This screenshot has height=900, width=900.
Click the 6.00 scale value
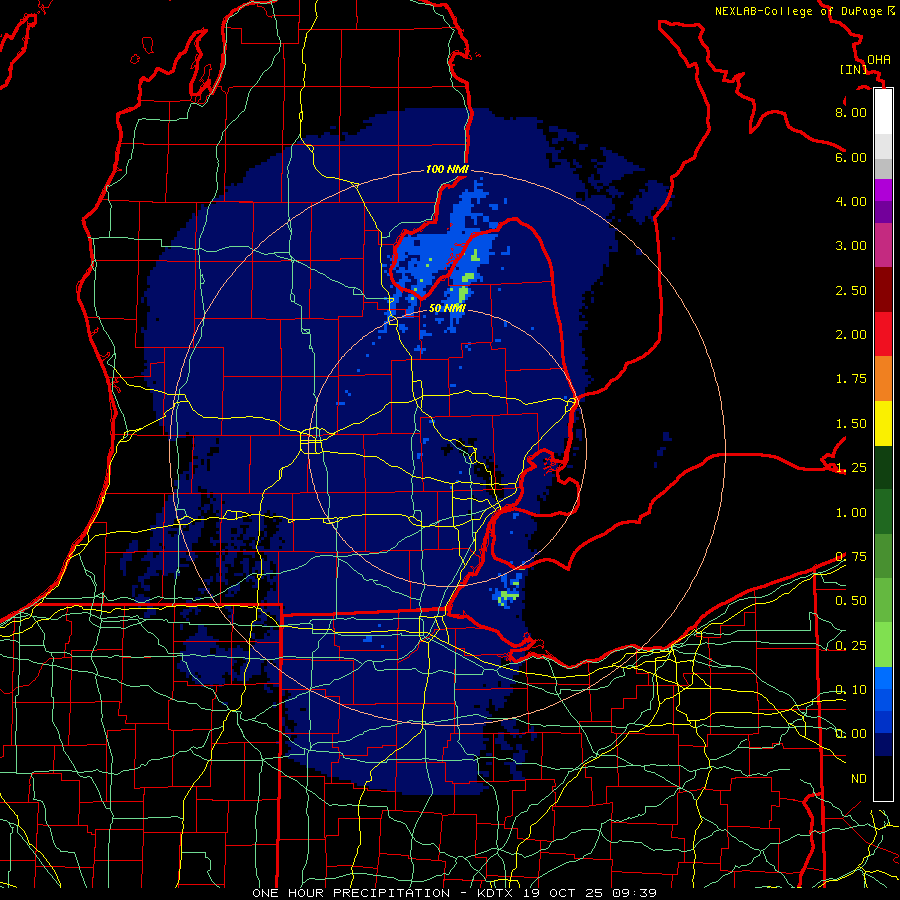(x=851, y=157)
